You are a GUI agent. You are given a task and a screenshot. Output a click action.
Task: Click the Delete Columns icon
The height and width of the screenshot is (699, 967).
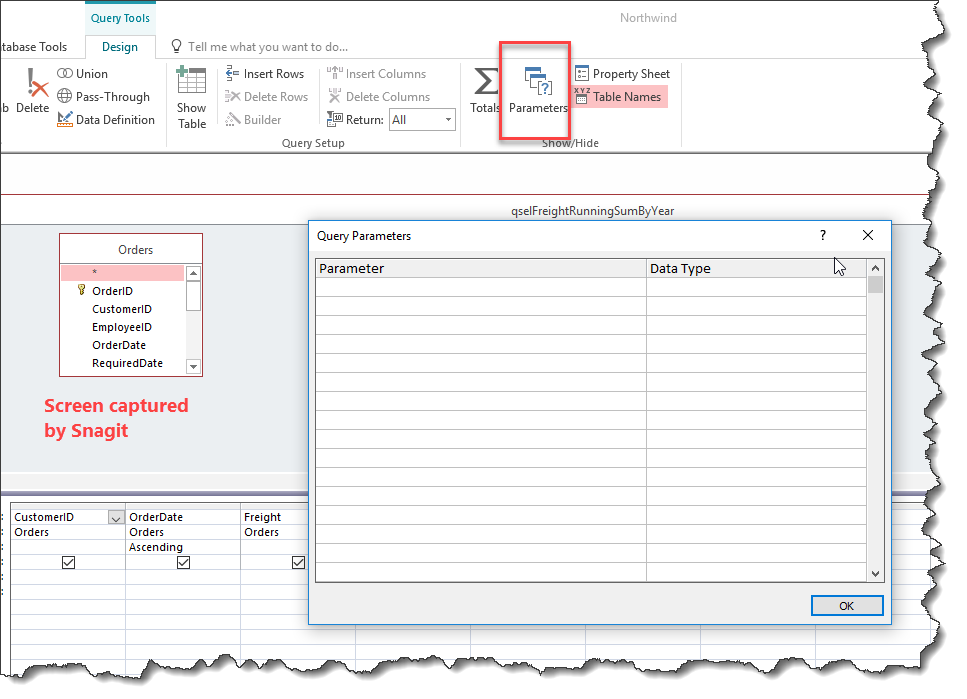335,96
